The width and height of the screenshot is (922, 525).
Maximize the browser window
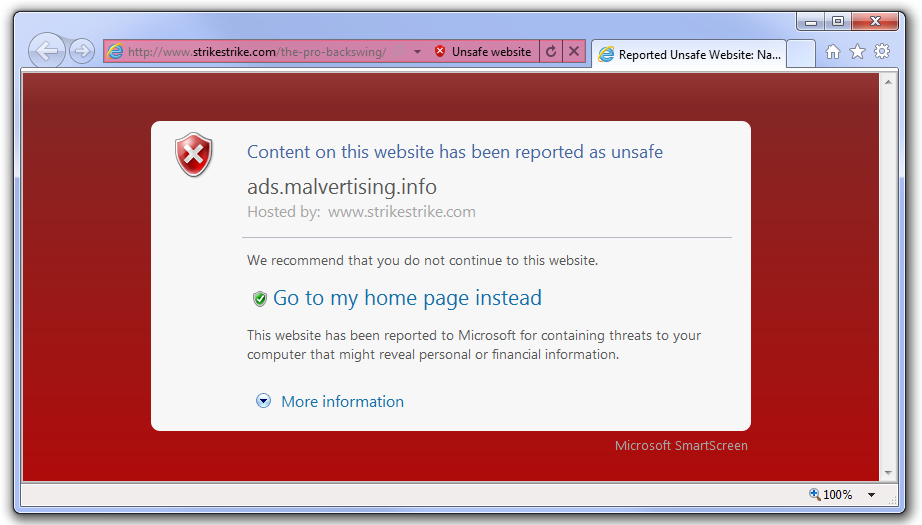tap(838, 22)
